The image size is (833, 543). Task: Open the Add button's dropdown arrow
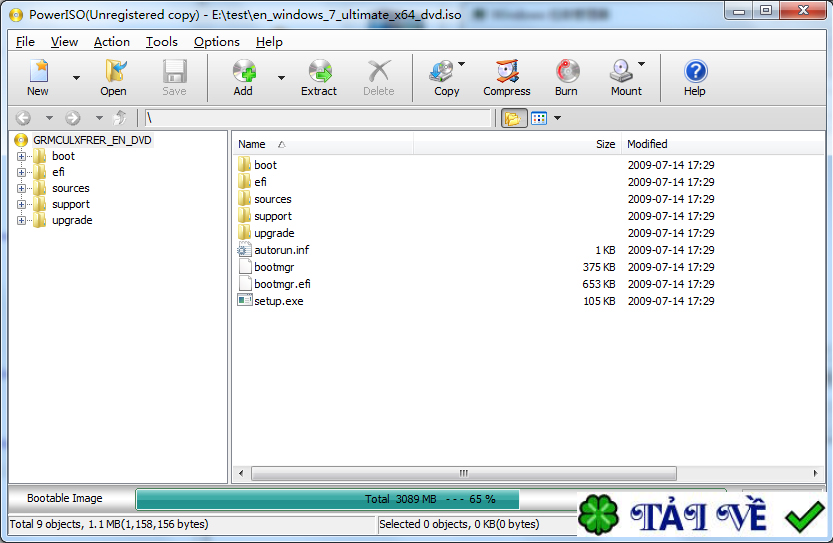(282, 78)
